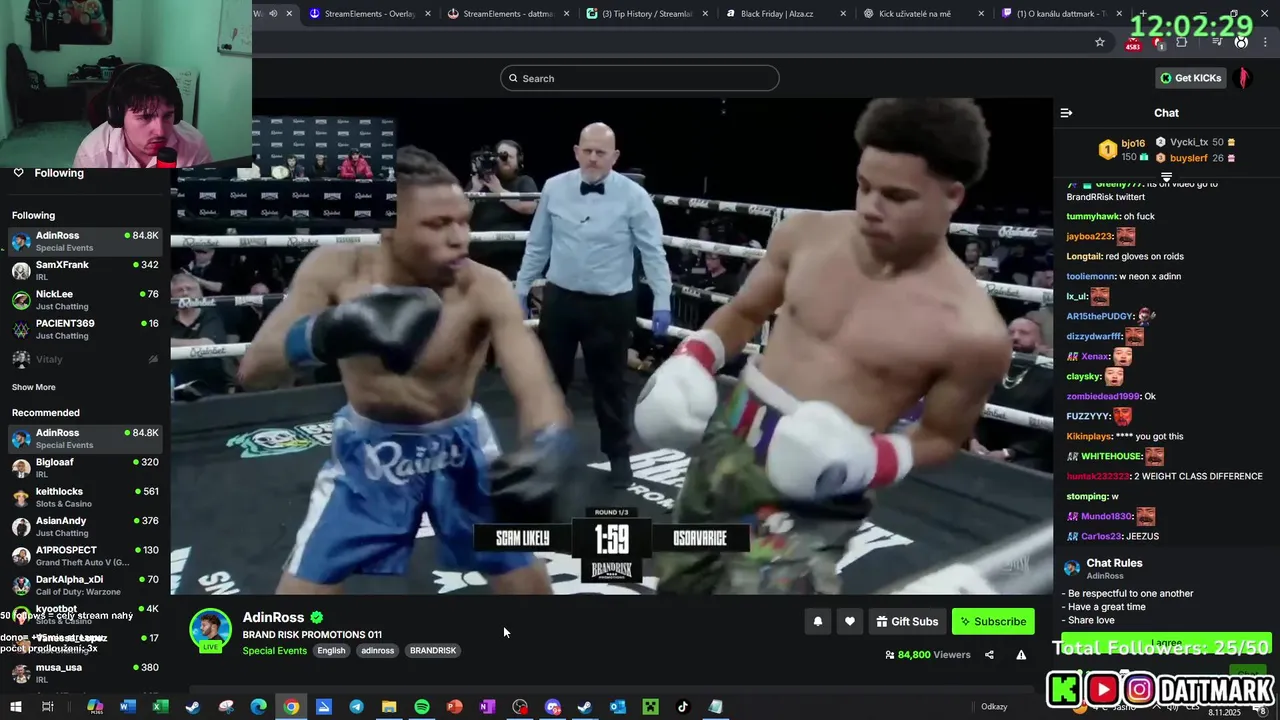Open Outlook from the taskbar

pos(618,707)
